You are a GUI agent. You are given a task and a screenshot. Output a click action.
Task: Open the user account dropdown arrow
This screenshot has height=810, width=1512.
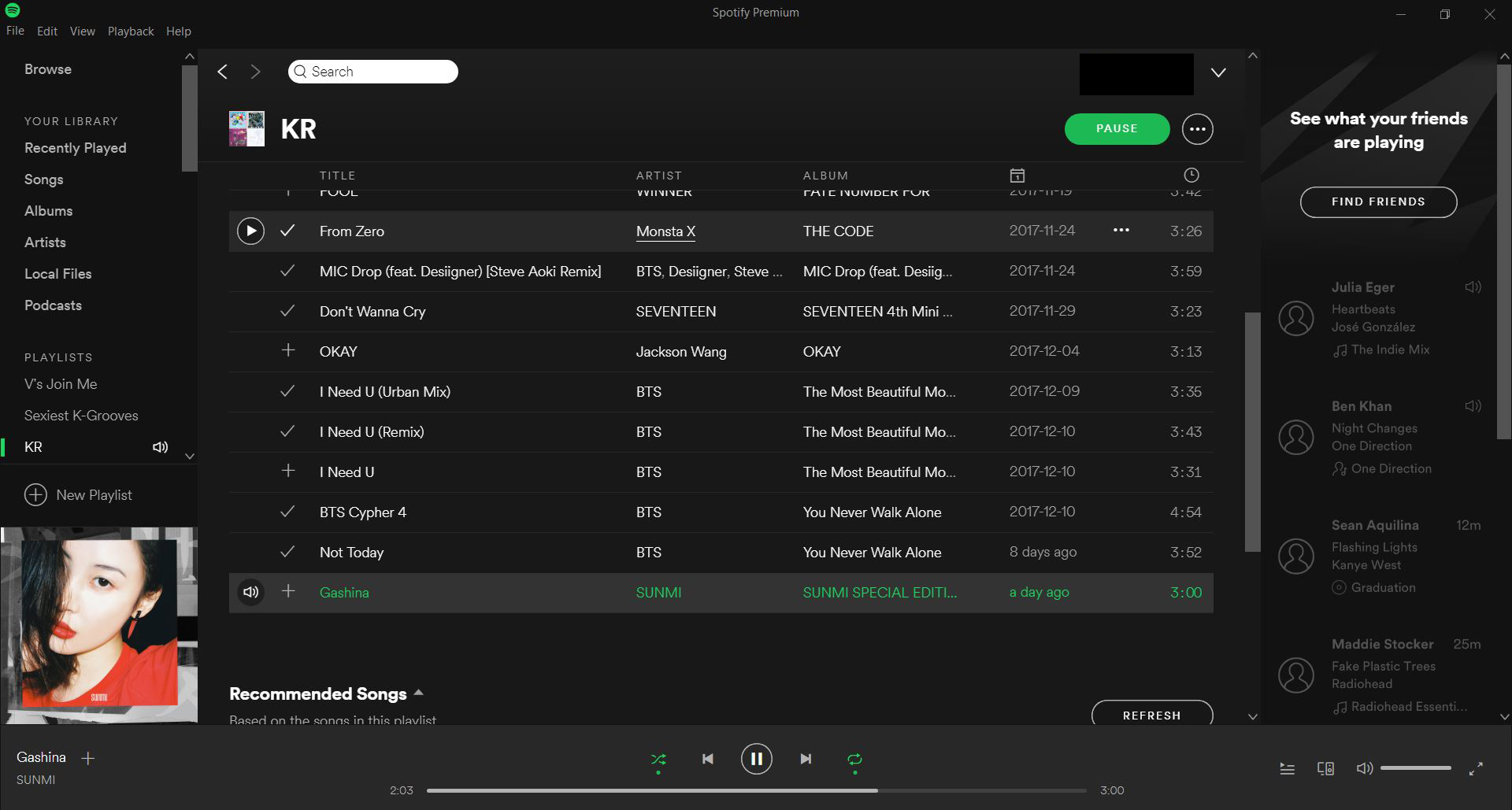click(1218, 72)
